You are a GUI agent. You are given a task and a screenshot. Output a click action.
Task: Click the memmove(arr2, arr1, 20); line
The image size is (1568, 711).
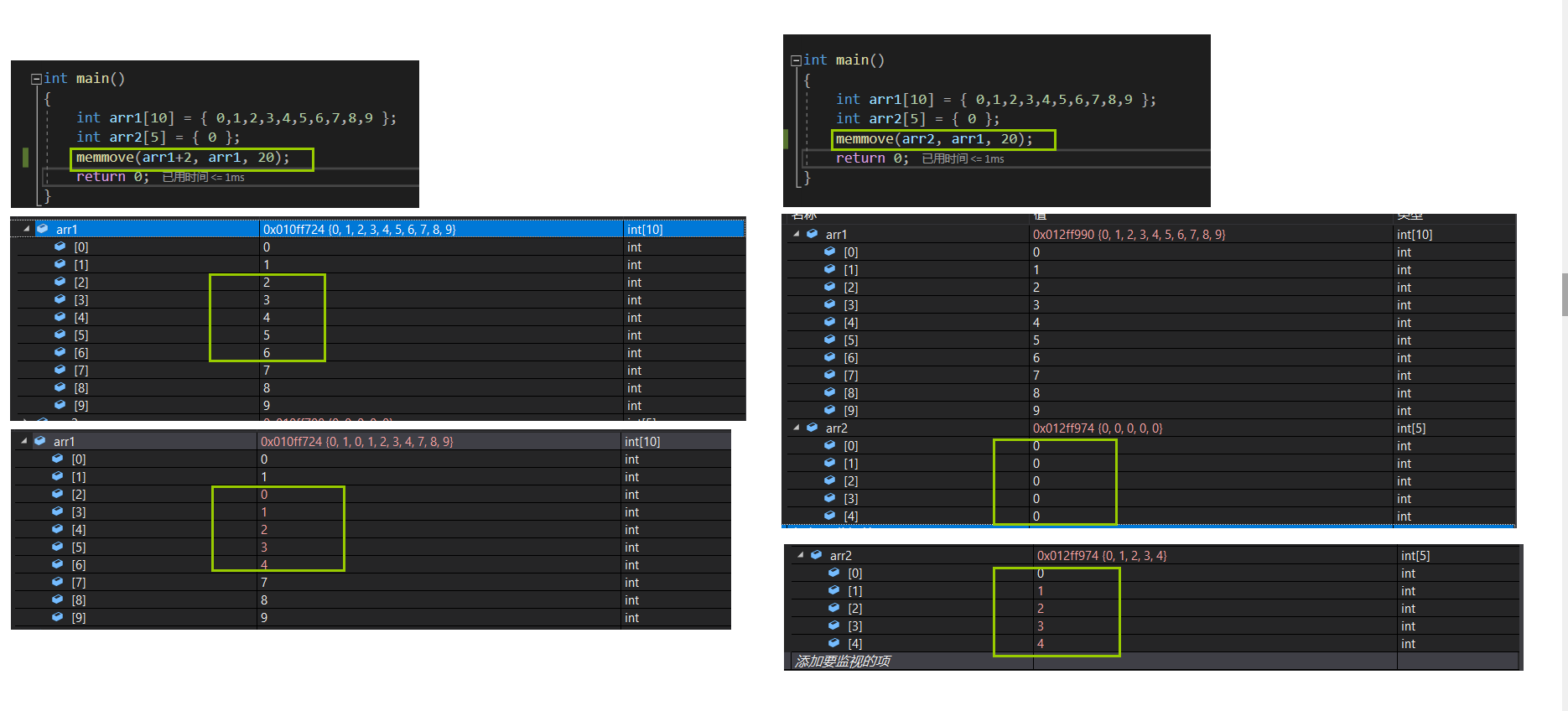click(934, 139)
